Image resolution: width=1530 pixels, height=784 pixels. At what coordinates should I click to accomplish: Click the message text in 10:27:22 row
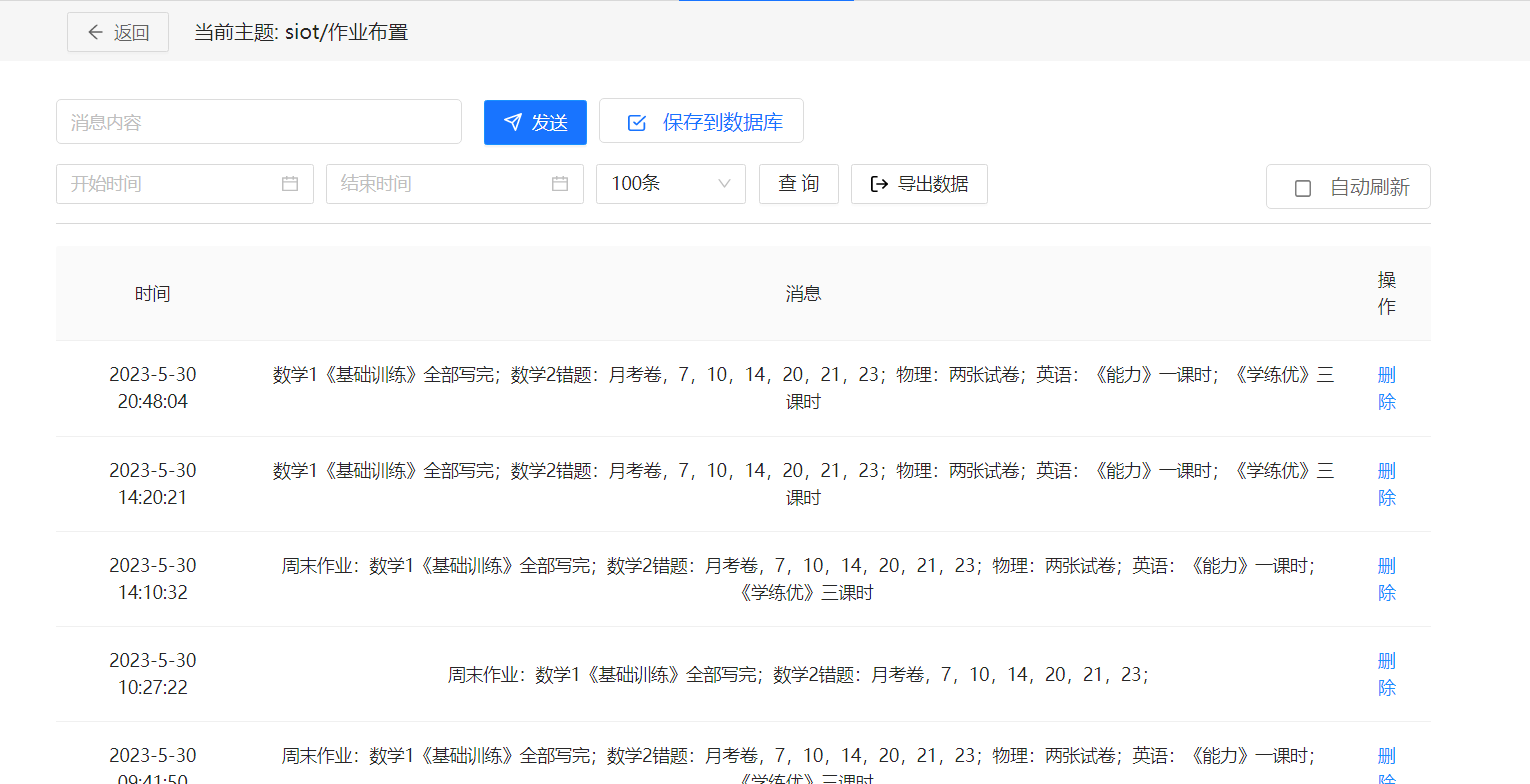point(798,674)
